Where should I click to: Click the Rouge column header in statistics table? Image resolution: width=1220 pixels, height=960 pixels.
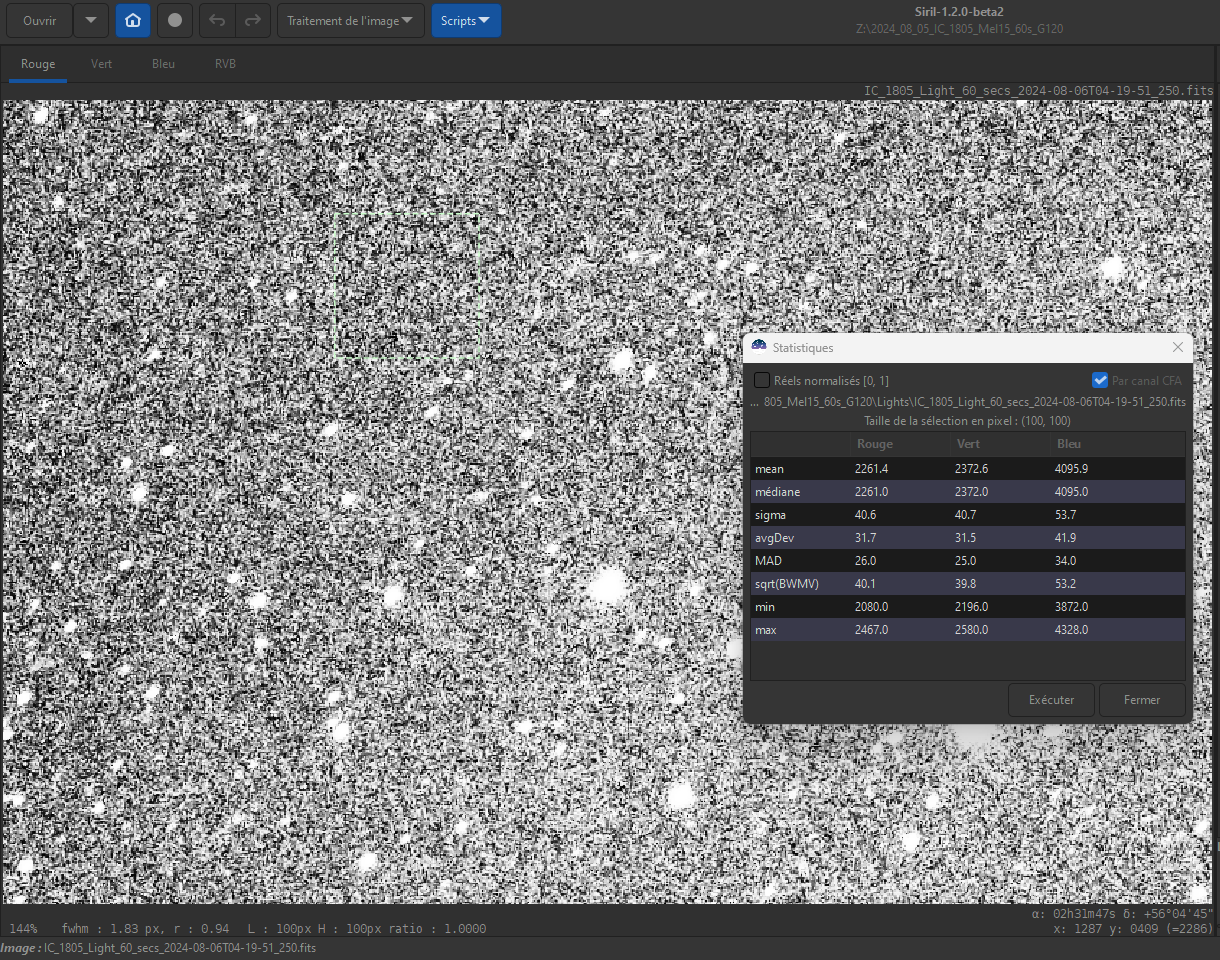point(900,444)
